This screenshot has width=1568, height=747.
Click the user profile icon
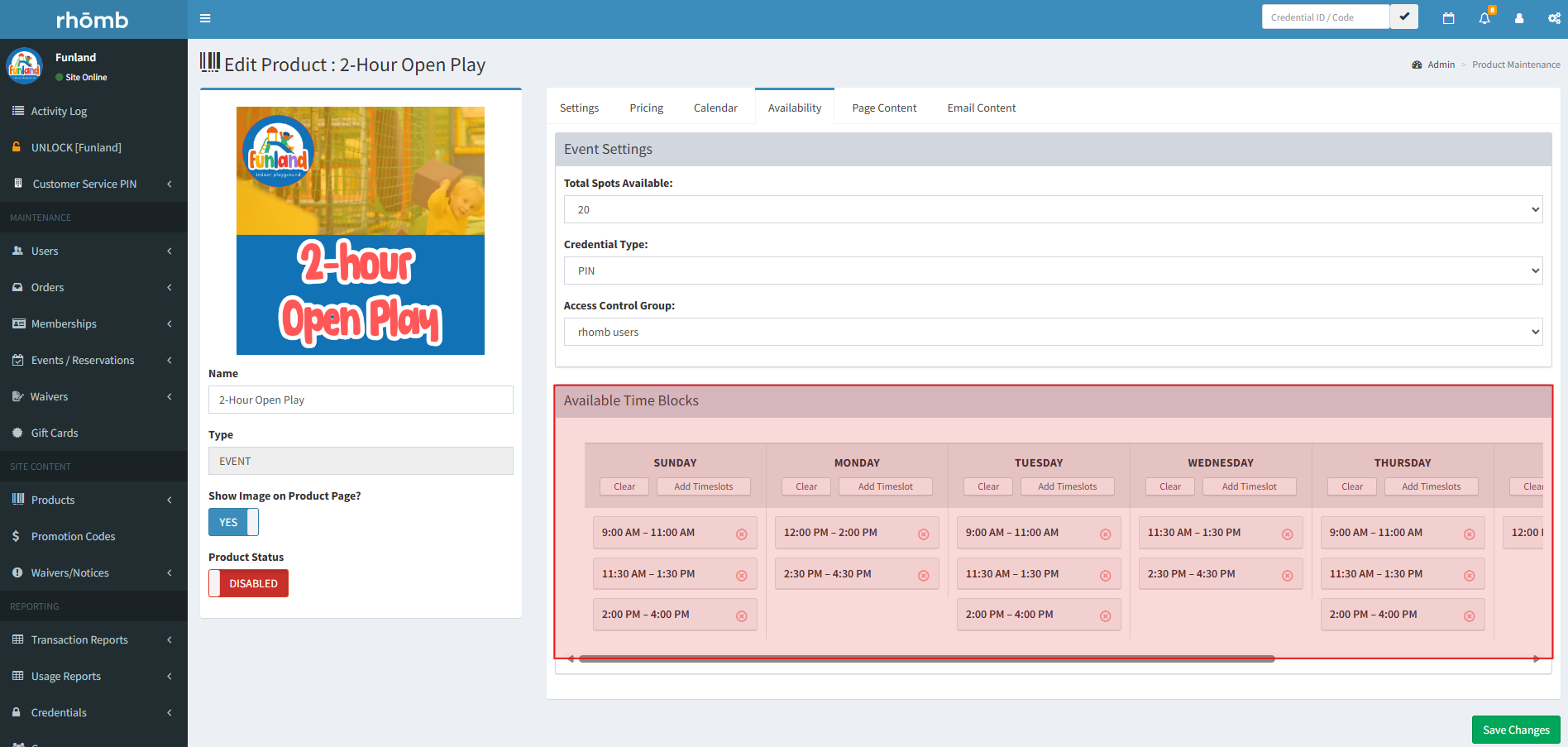tap(1519, 18)
